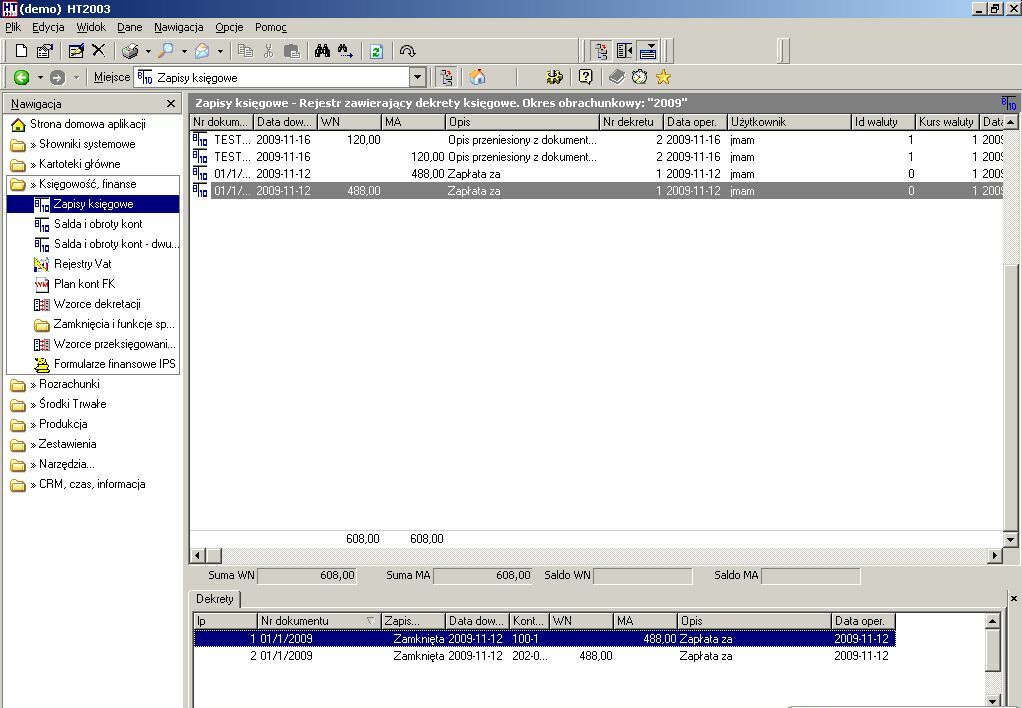Click the envelope send icon

pos(203,51)
